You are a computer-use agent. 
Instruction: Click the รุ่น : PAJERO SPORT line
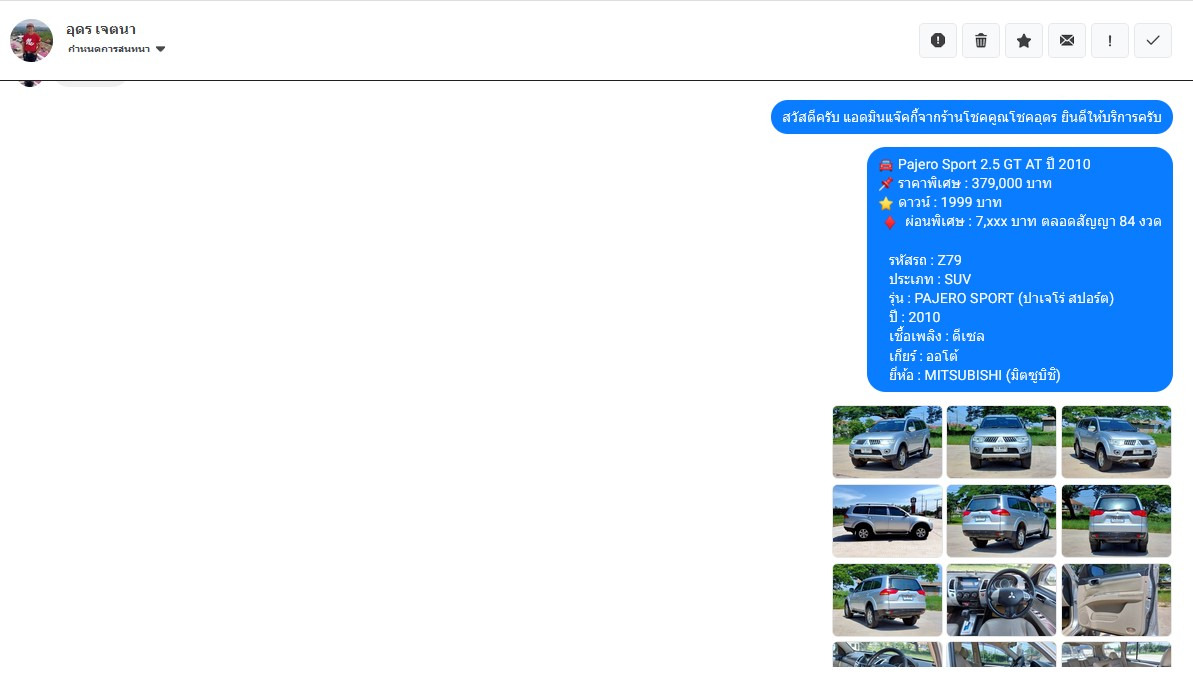[1001, 298]
